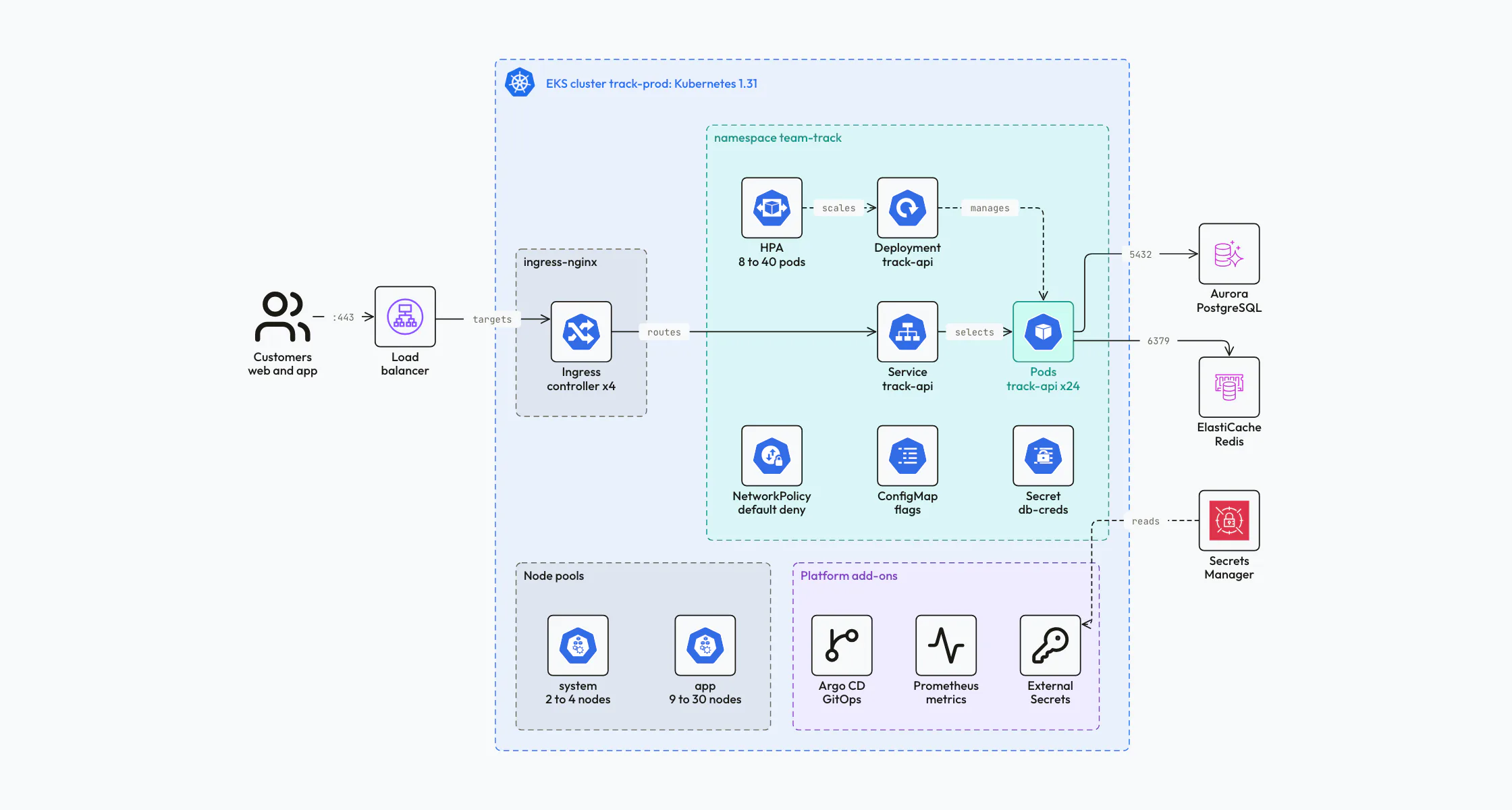The width and height of the screenshot is (1512, 810).
Task: Select the Platform add-ons group label
Action: (x=848, y=576)
